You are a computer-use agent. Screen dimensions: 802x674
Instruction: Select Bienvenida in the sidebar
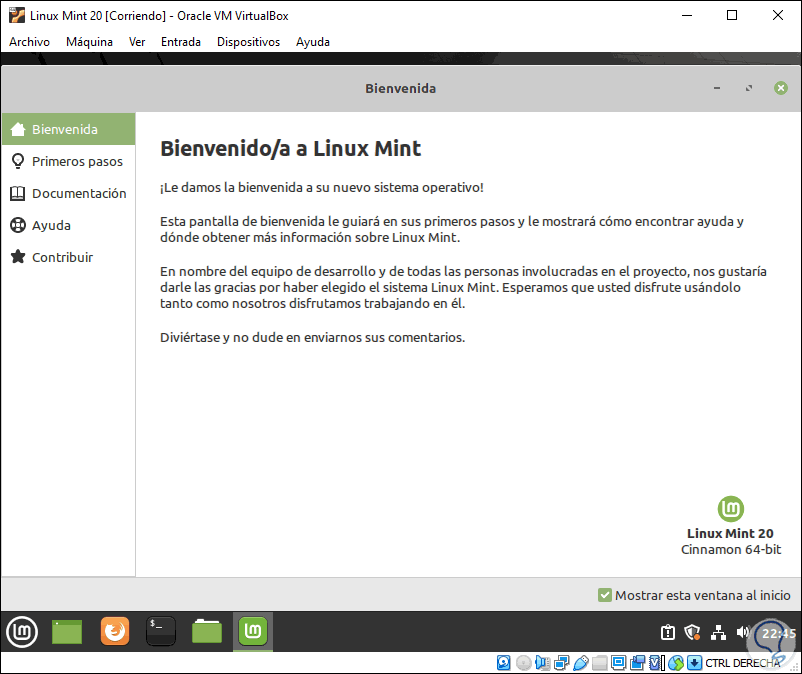(69, 129)
